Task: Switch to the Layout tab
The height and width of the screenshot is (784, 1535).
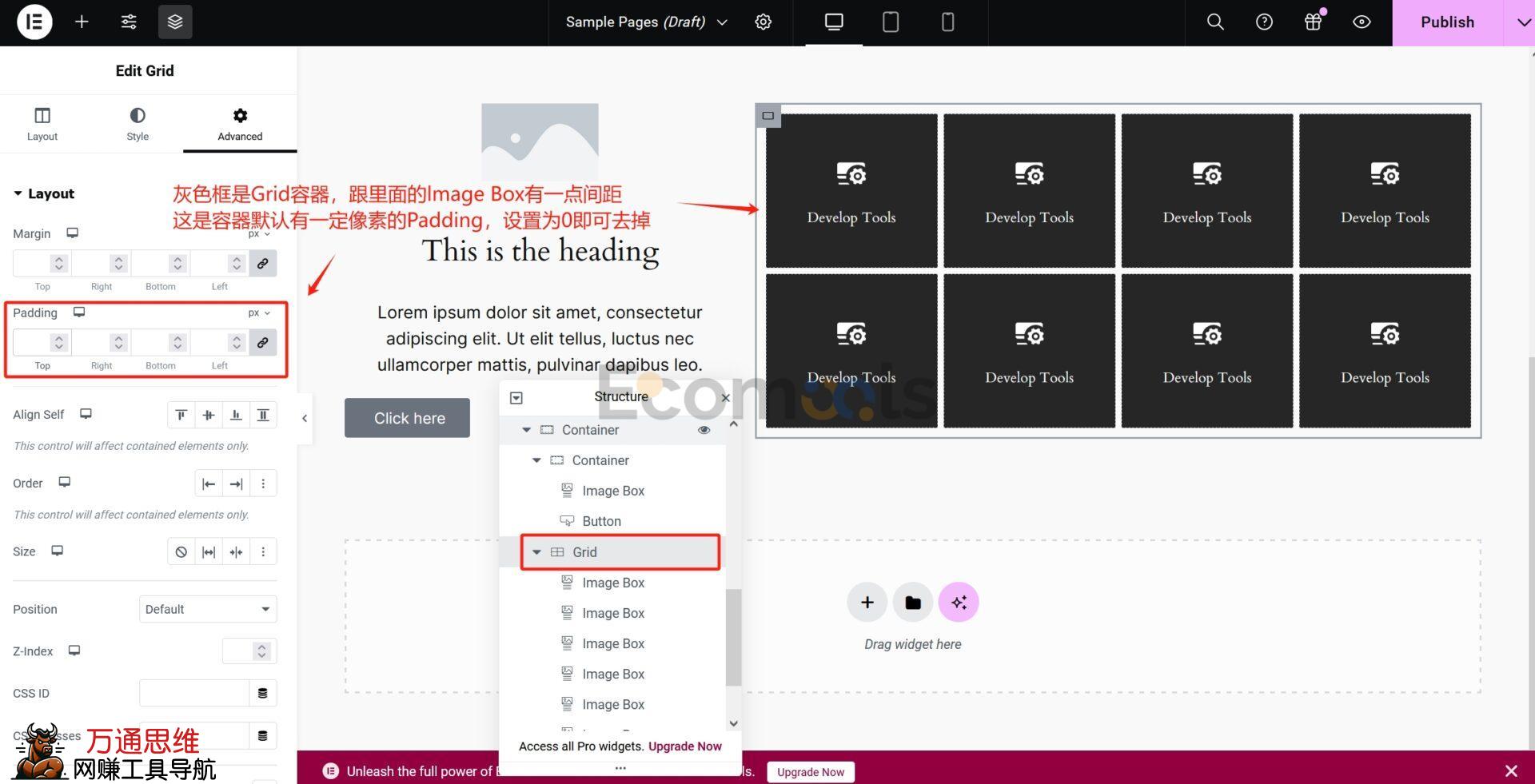Action: [42, 124]
